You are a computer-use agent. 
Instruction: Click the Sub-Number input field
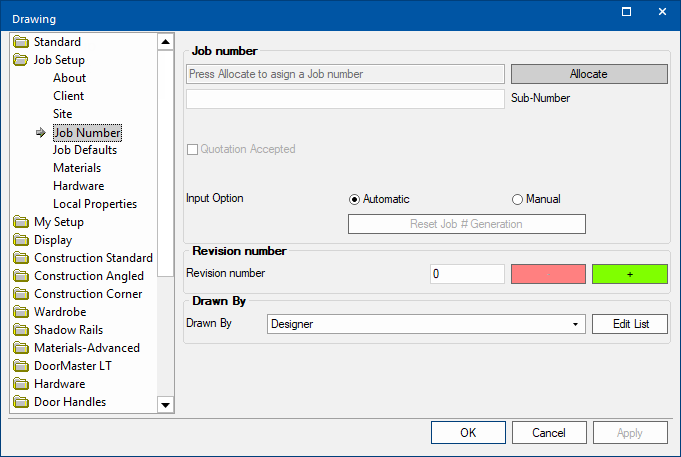(345, 99)
